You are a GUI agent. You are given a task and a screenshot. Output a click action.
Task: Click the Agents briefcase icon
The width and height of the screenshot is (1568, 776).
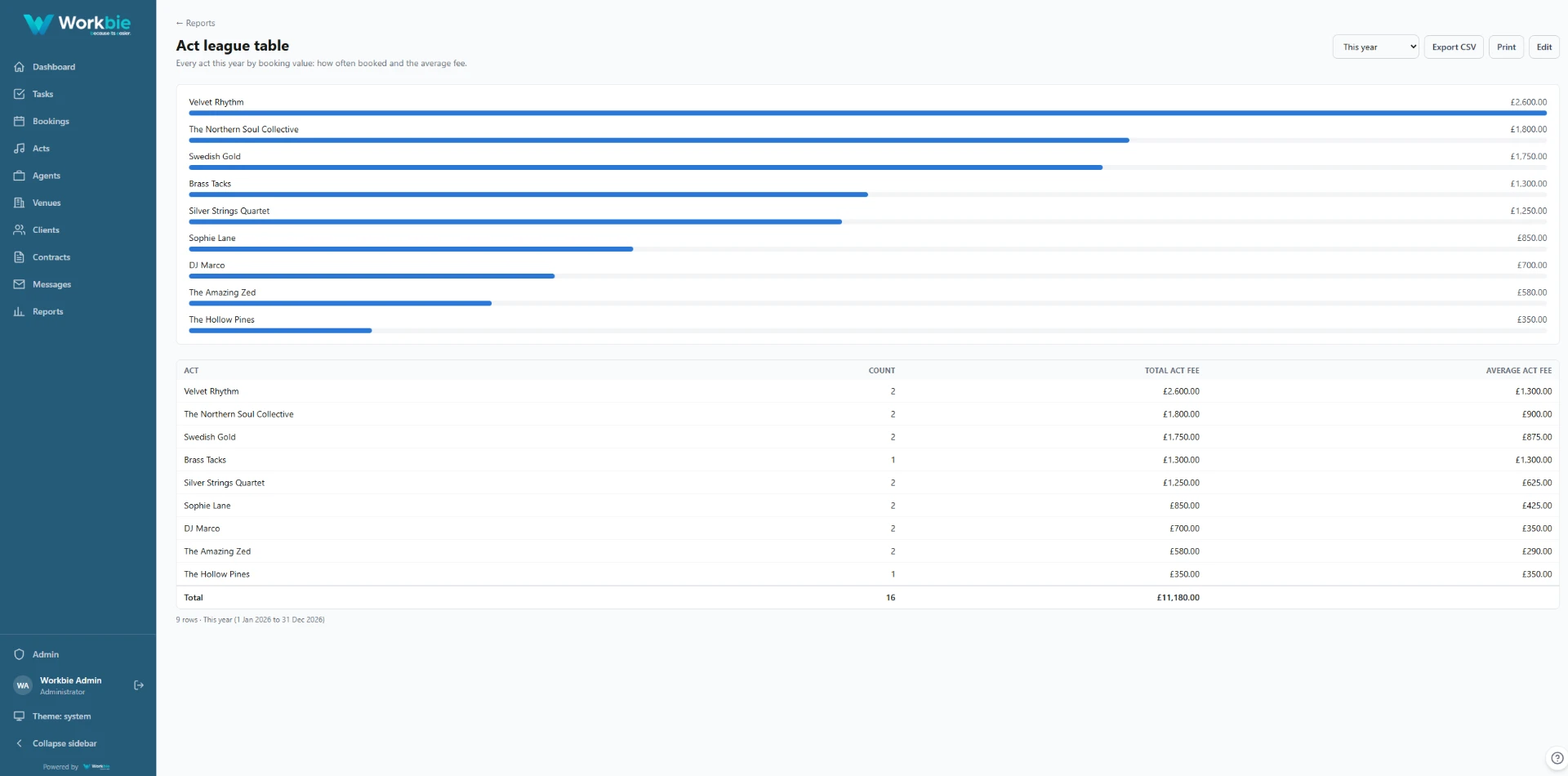(x=20, y=176)
